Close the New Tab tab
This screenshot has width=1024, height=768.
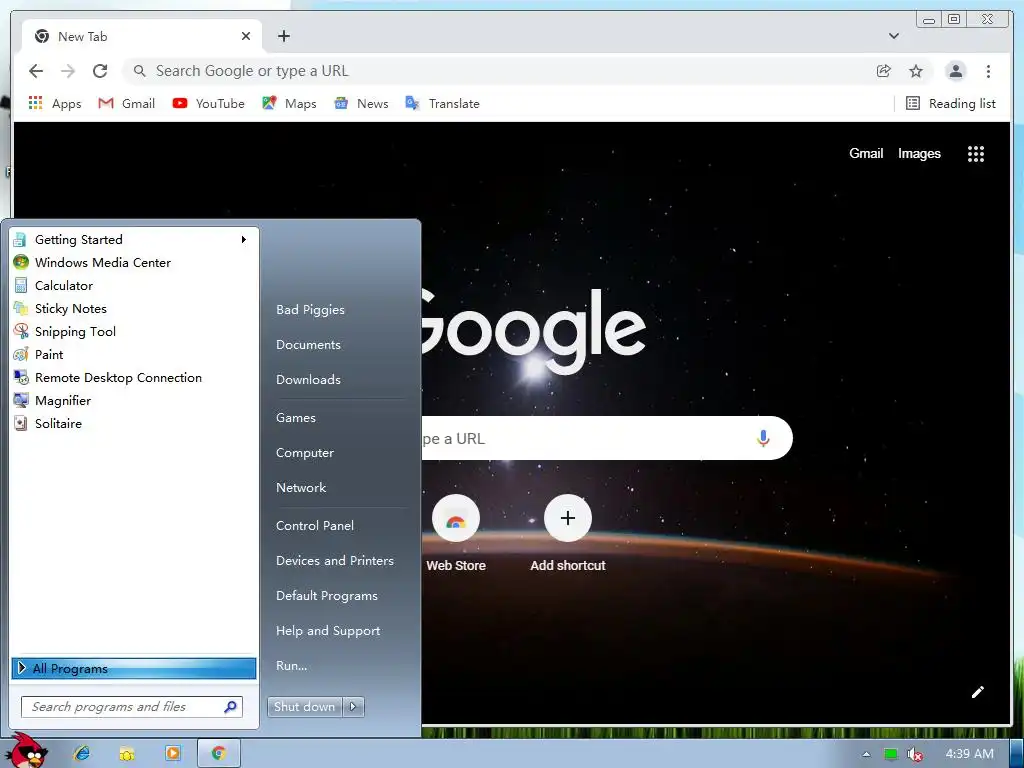pos(246,36)
